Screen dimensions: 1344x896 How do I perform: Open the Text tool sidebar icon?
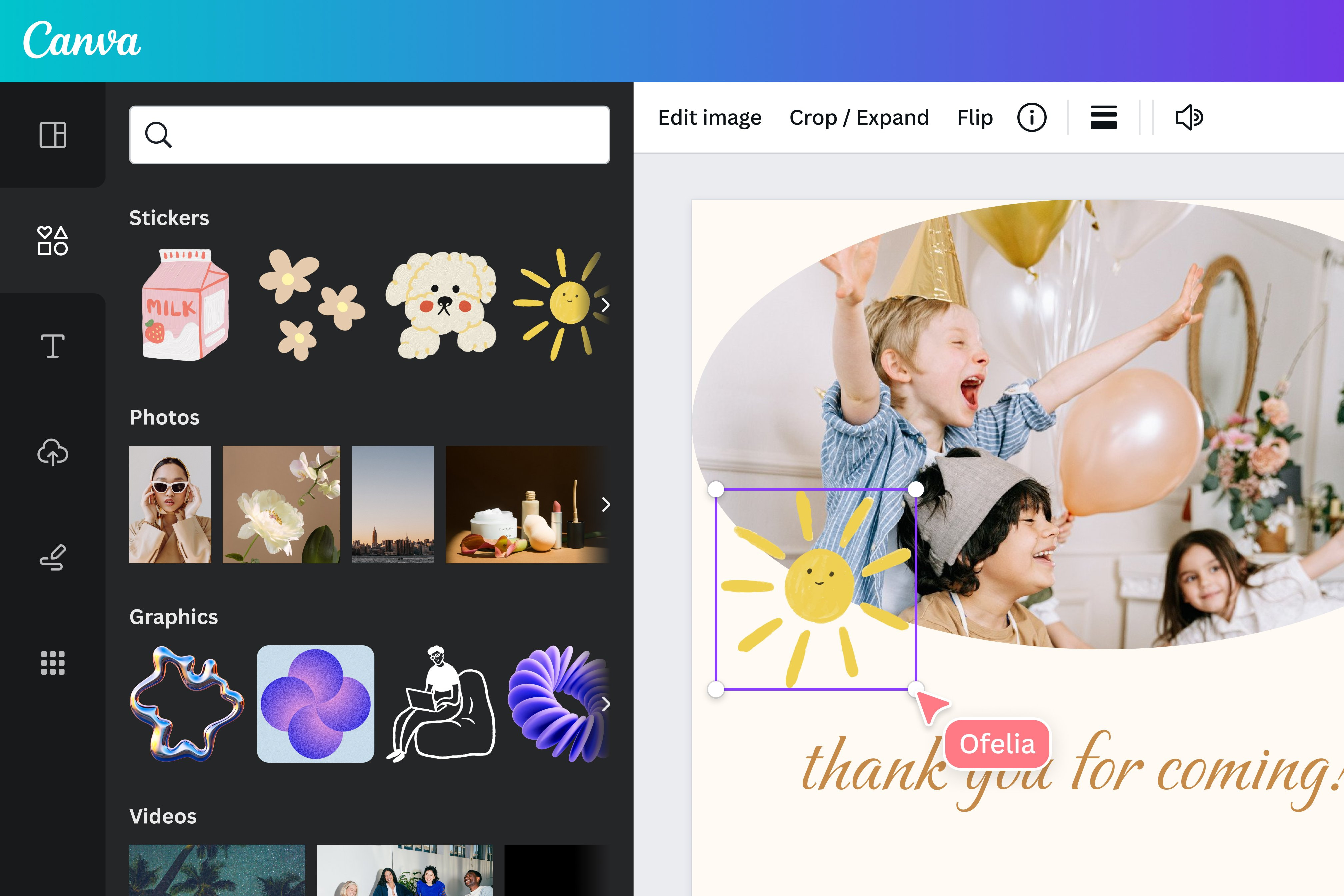53,346
